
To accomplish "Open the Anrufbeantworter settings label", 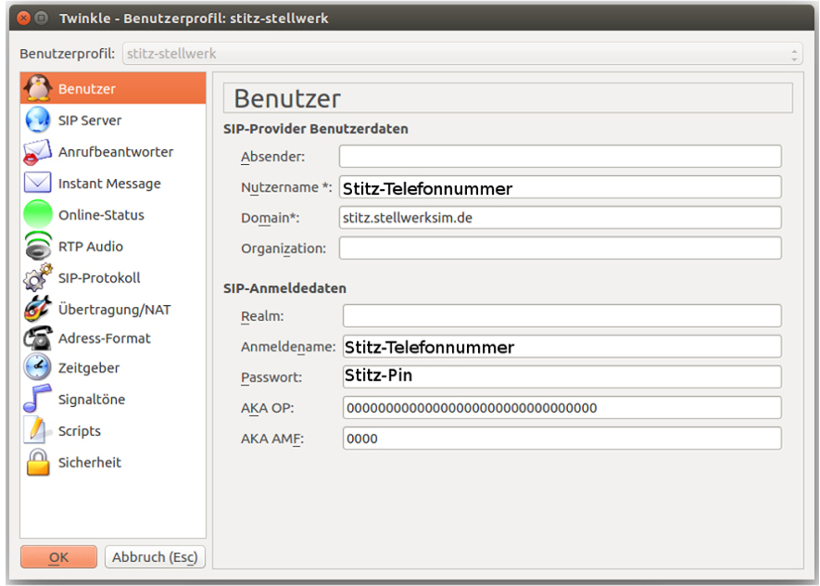I will coord(116,152).
